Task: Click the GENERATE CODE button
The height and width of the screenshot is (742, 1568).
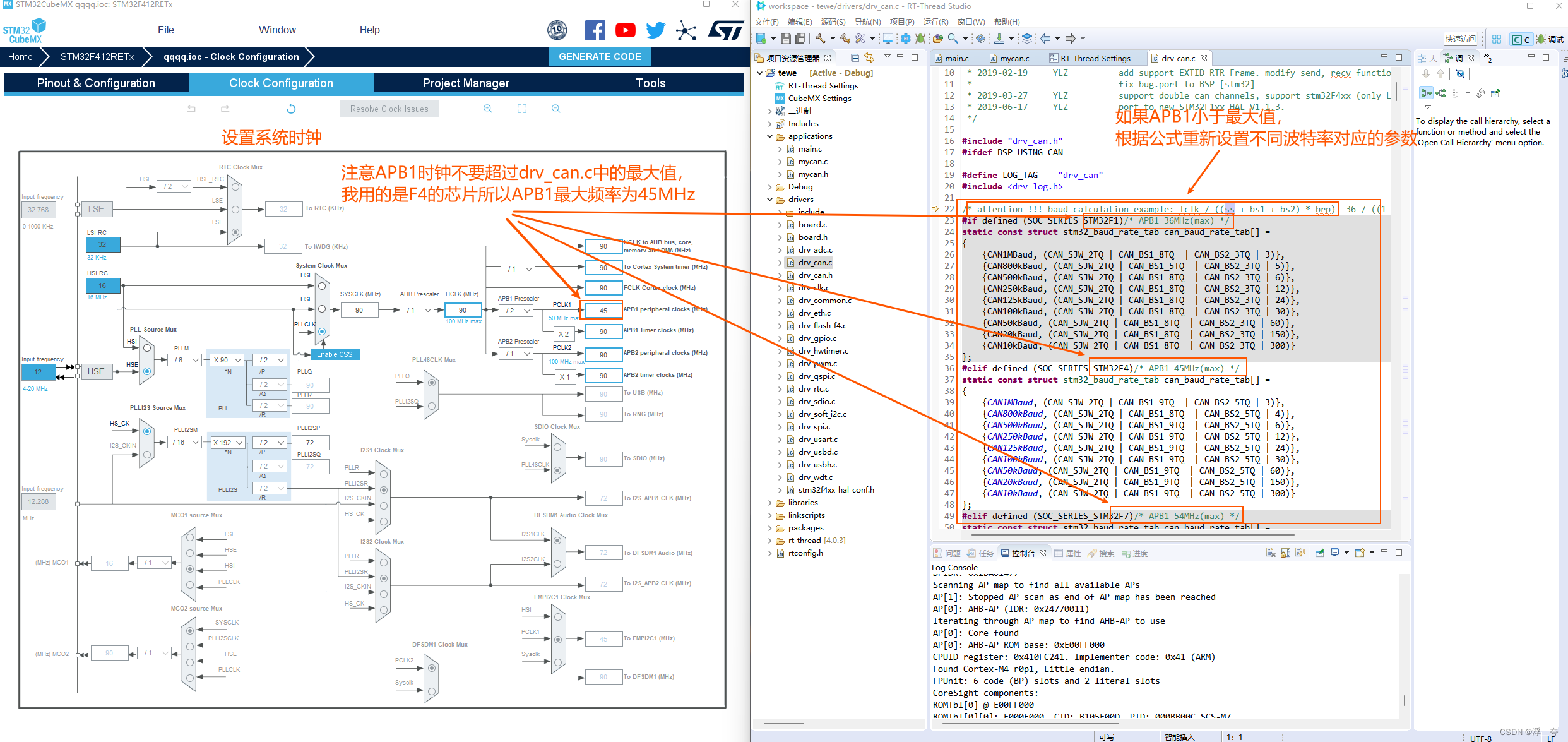Action: (599, 56)
